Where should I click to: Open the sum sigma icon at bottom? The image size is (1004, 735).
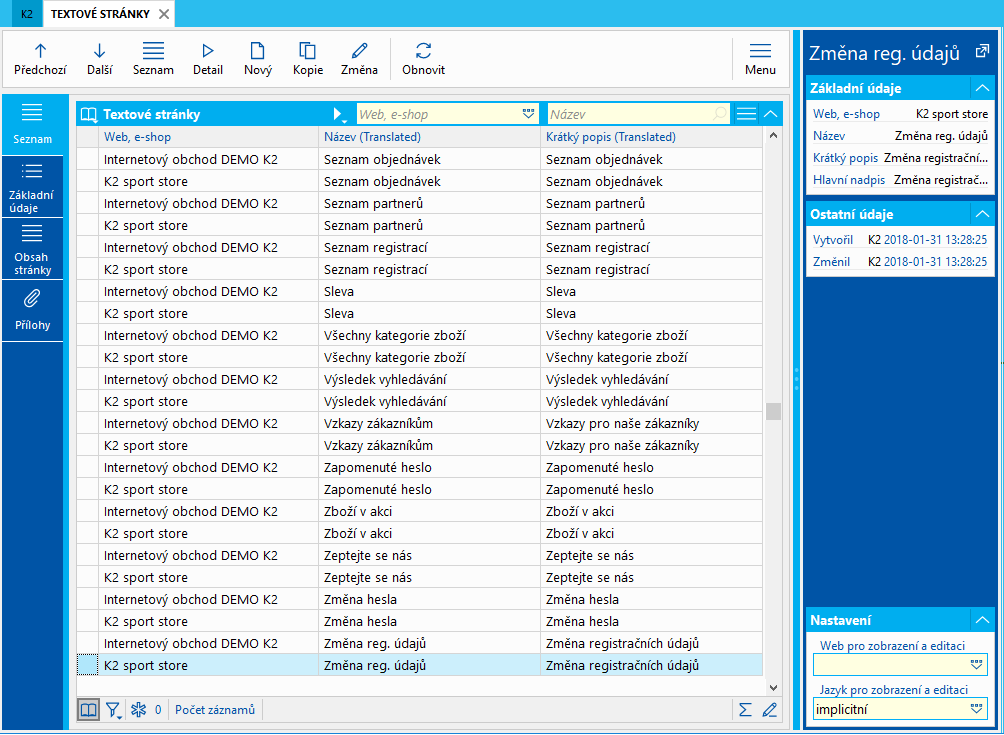point(744,710)
